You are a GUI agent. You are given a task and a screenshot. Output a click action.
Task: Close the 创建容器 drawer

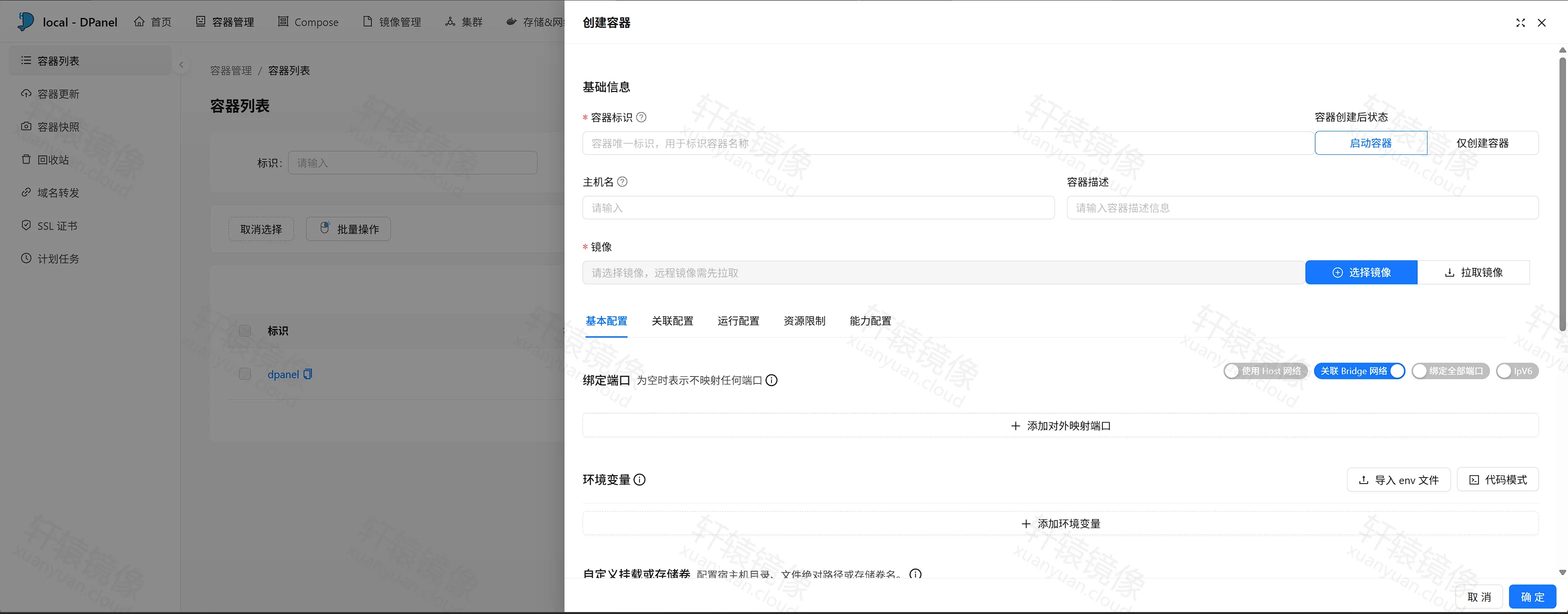tap(1542, 22)
